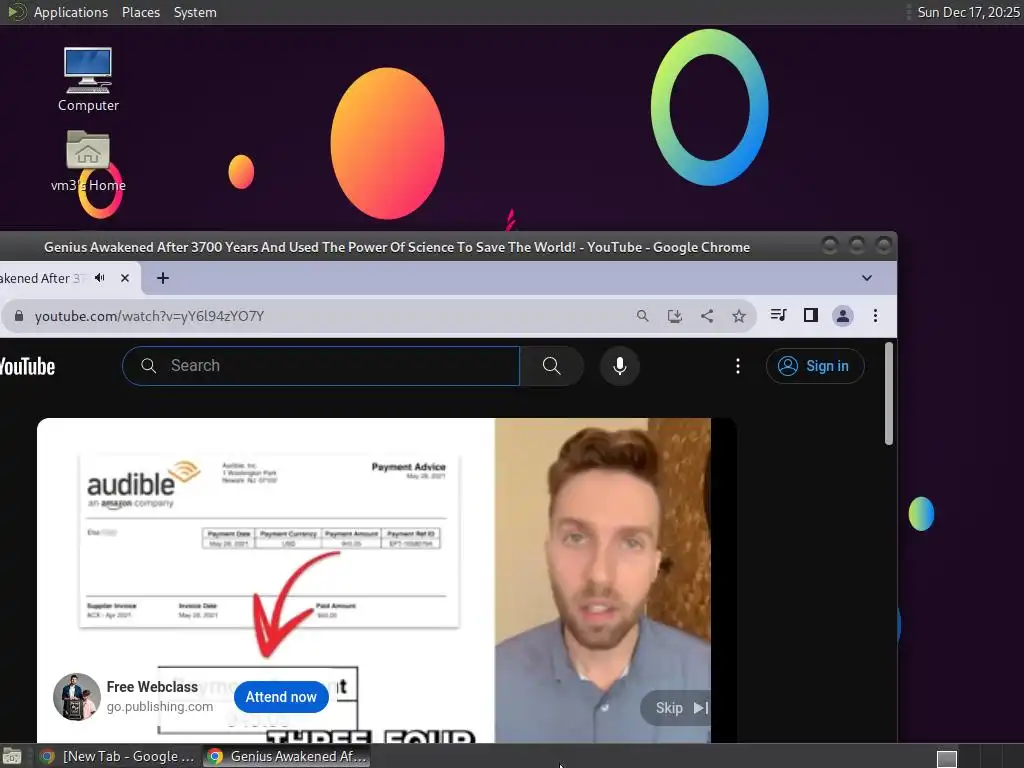Mute the tab via speaker icon
The width and height of the screenshot is (1024, 768).
tap(99, 278)
